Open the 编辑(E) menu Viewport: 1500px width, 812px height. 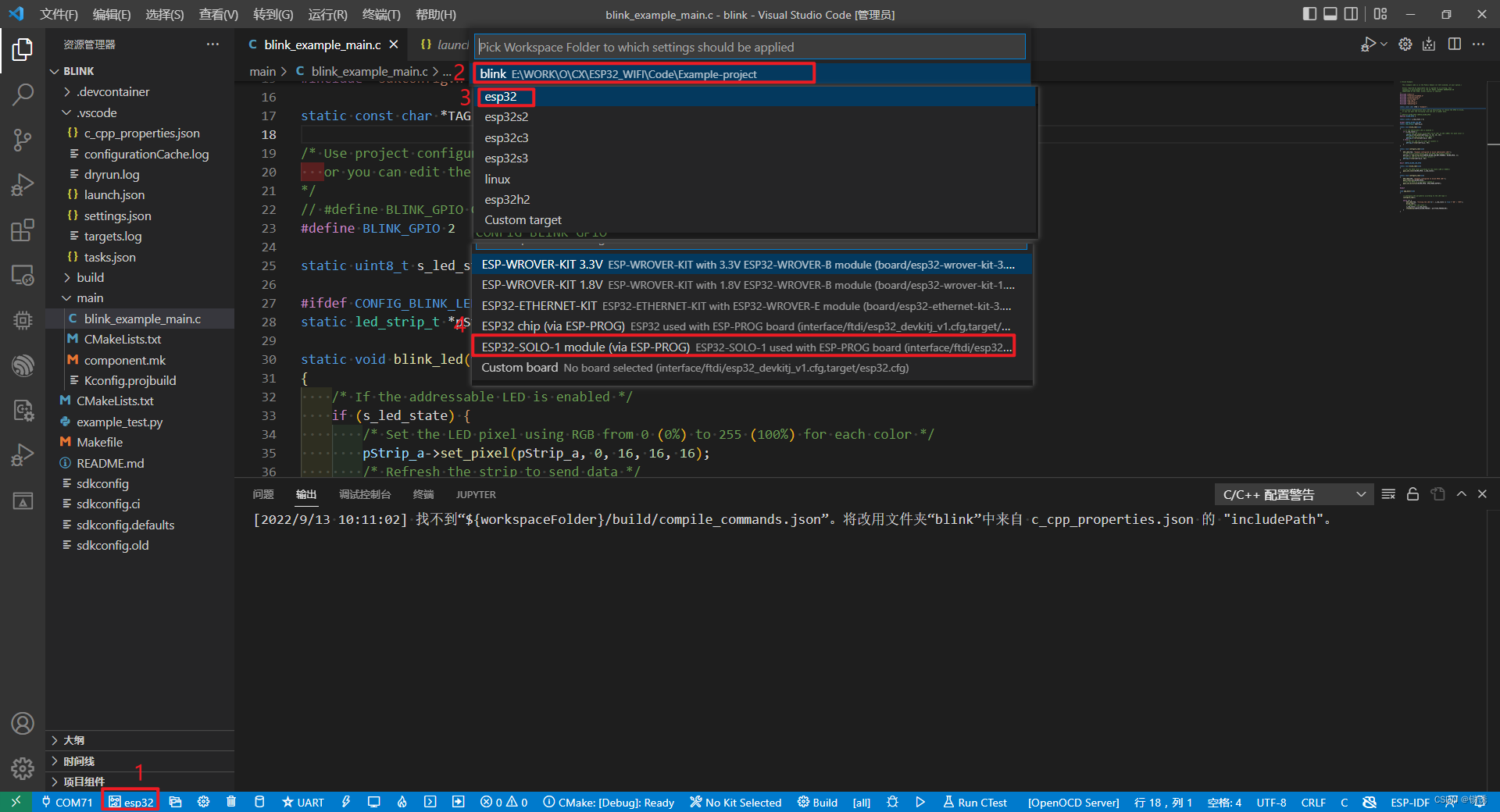pyautogui.click(x=112, y=14)
